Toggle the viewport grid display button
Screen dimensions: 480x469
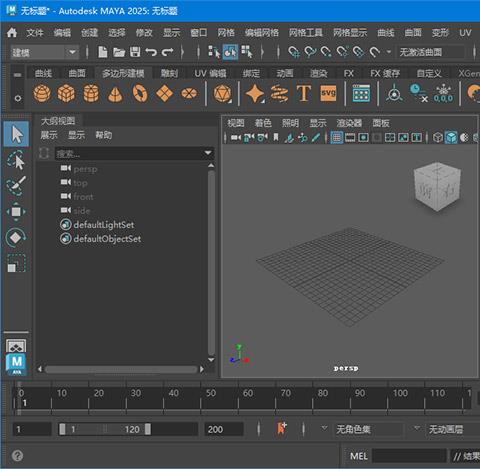(337, 137)
